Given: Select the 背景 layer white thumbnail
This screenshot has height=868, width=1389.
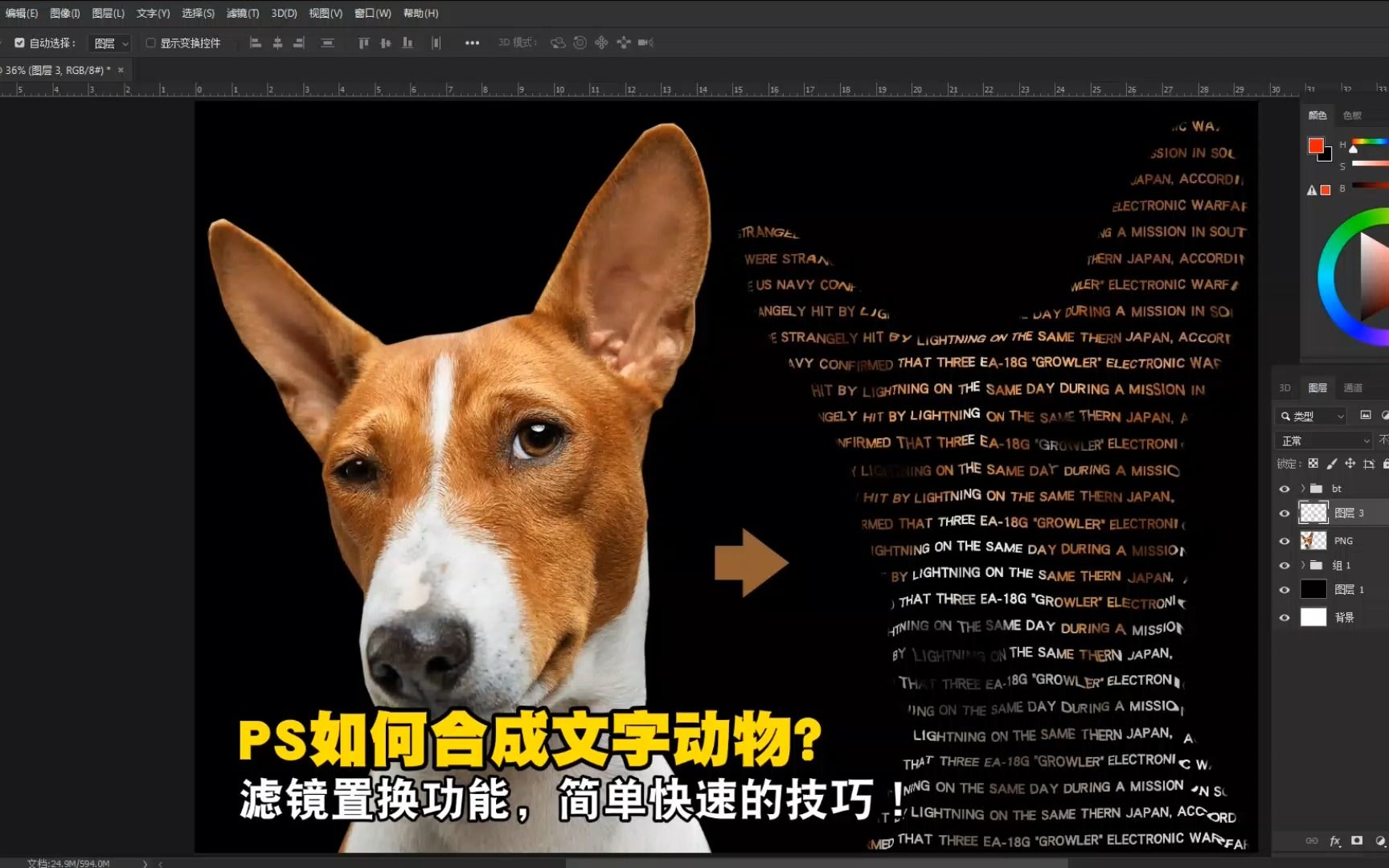Looking at the screenshot, I should pos(1313,617).
